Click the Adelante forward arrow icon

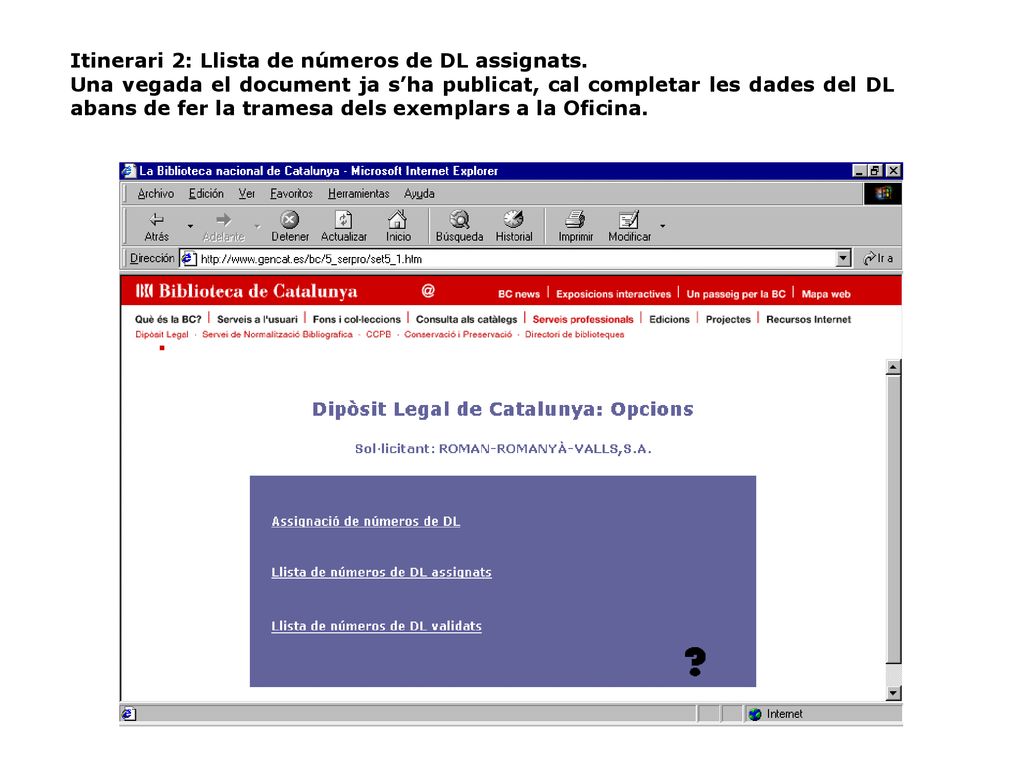click(x=223, y=219)
